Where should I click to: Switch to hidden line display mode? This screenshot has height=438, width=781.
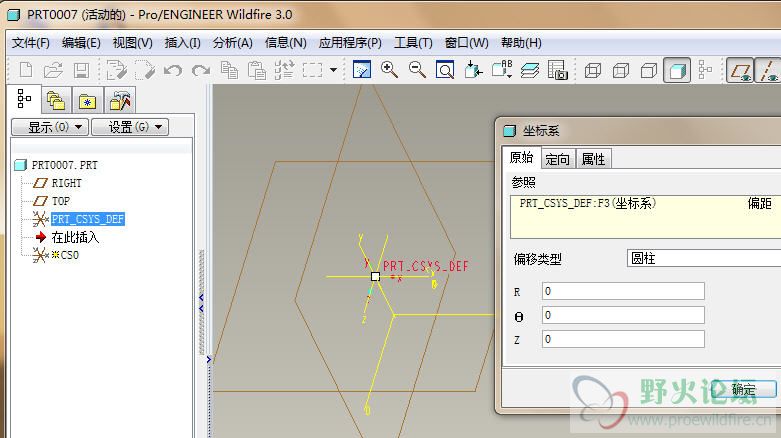click(620, 70)
